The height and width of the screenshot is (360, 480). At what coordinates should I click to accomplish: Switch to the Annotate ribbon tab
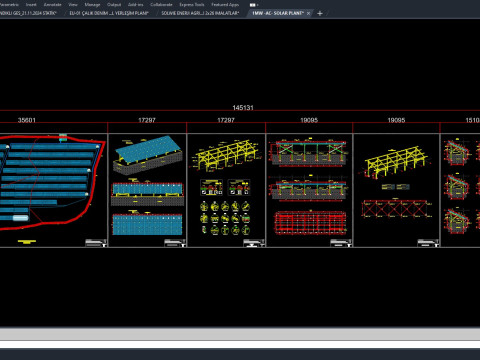pyautogui.click(x=52, y=5)
